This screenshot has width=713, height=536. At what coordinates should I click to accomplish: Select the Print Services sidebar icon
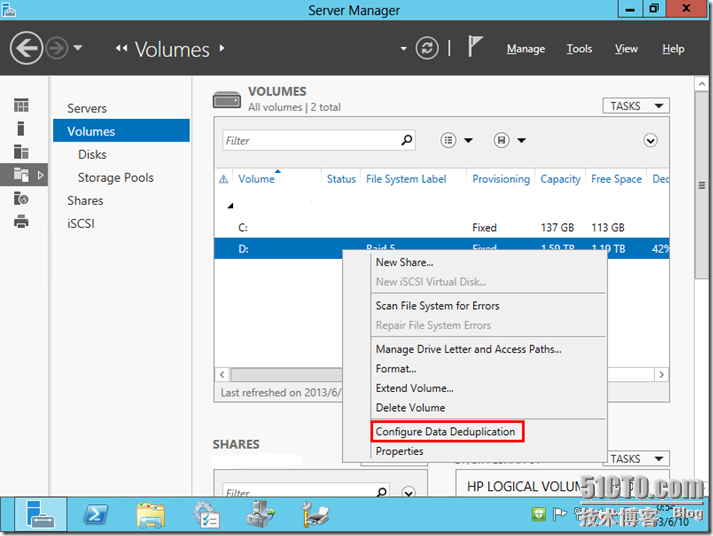click(x=21, y=222)
